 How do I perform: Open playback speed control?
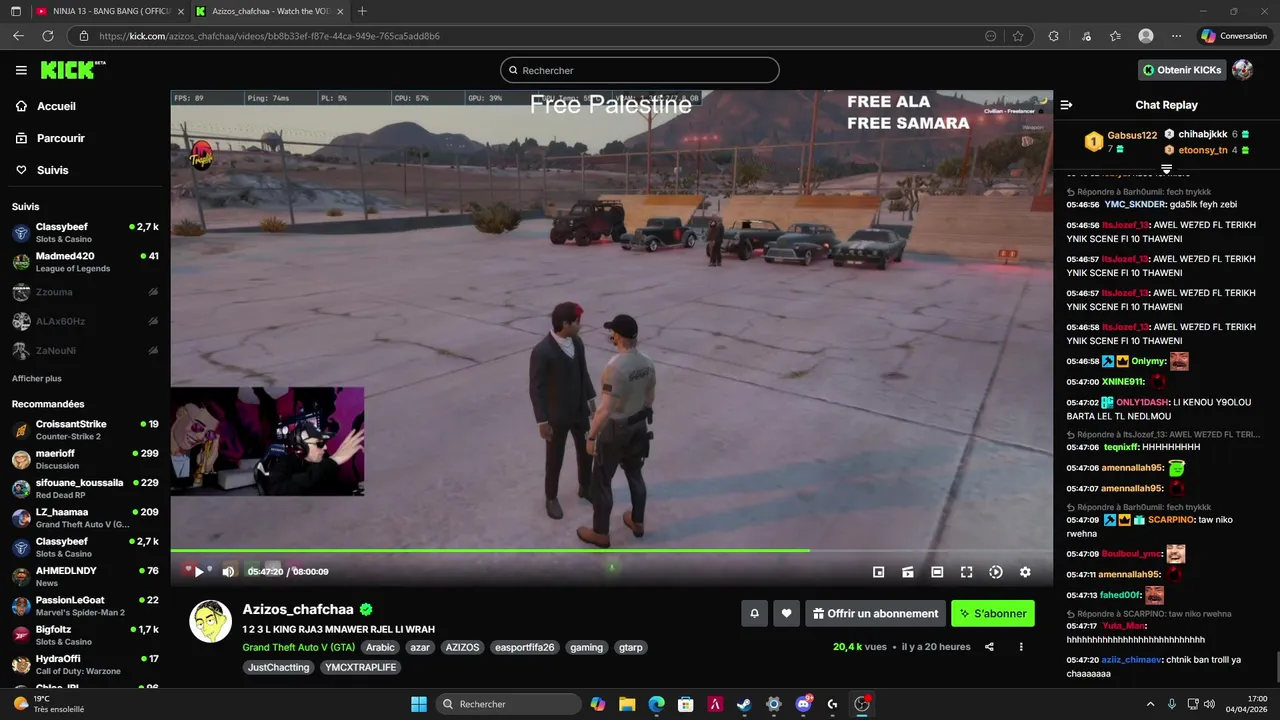(996, 572)
